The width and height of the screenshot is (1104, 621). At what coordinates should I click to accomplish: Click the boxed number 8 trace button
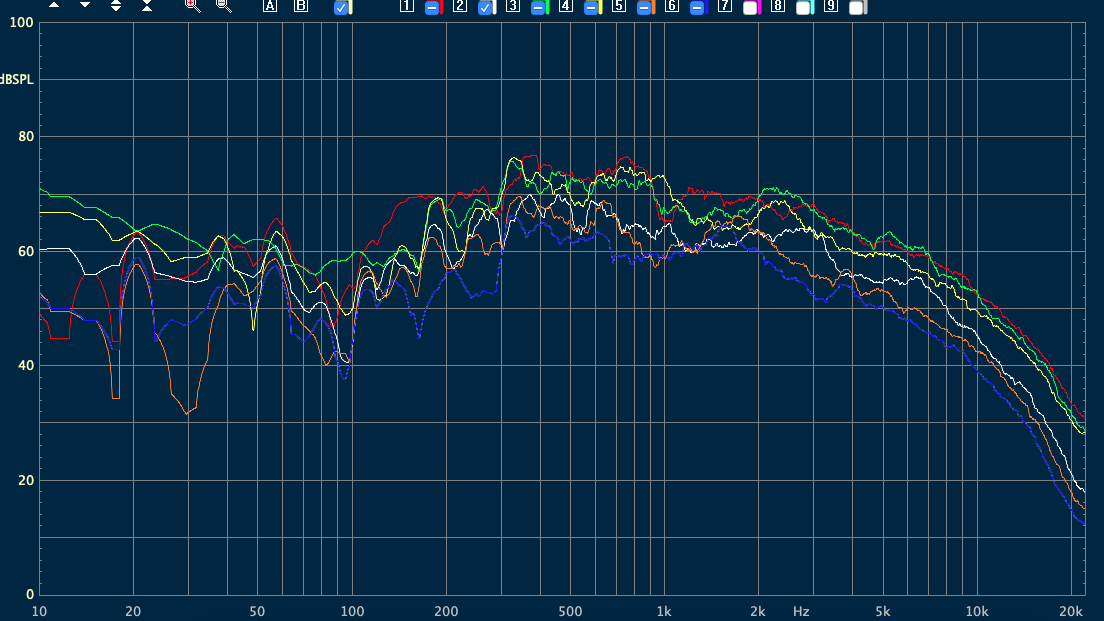tap(777, 6)
